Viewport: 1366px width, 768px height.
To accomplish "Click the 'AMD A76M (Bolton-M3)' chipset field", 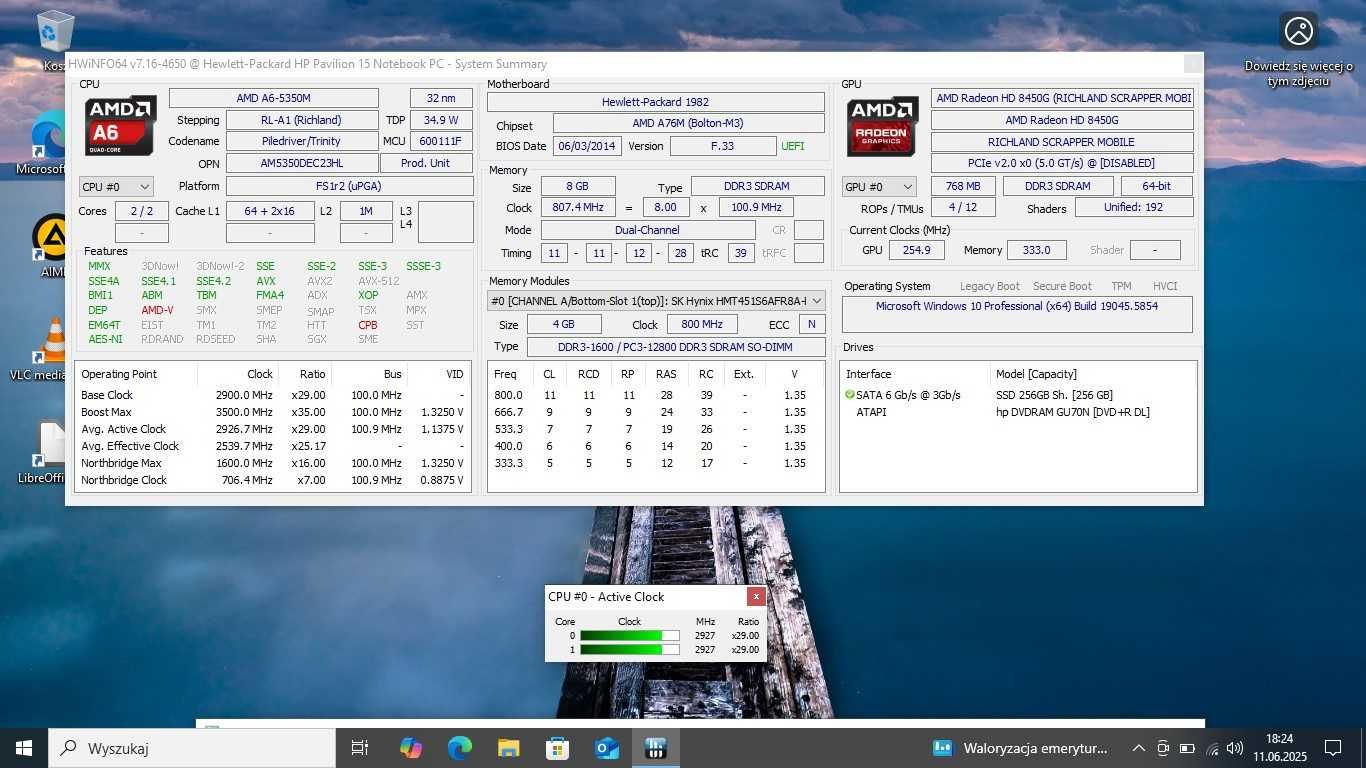I will [x=689, y=123].
